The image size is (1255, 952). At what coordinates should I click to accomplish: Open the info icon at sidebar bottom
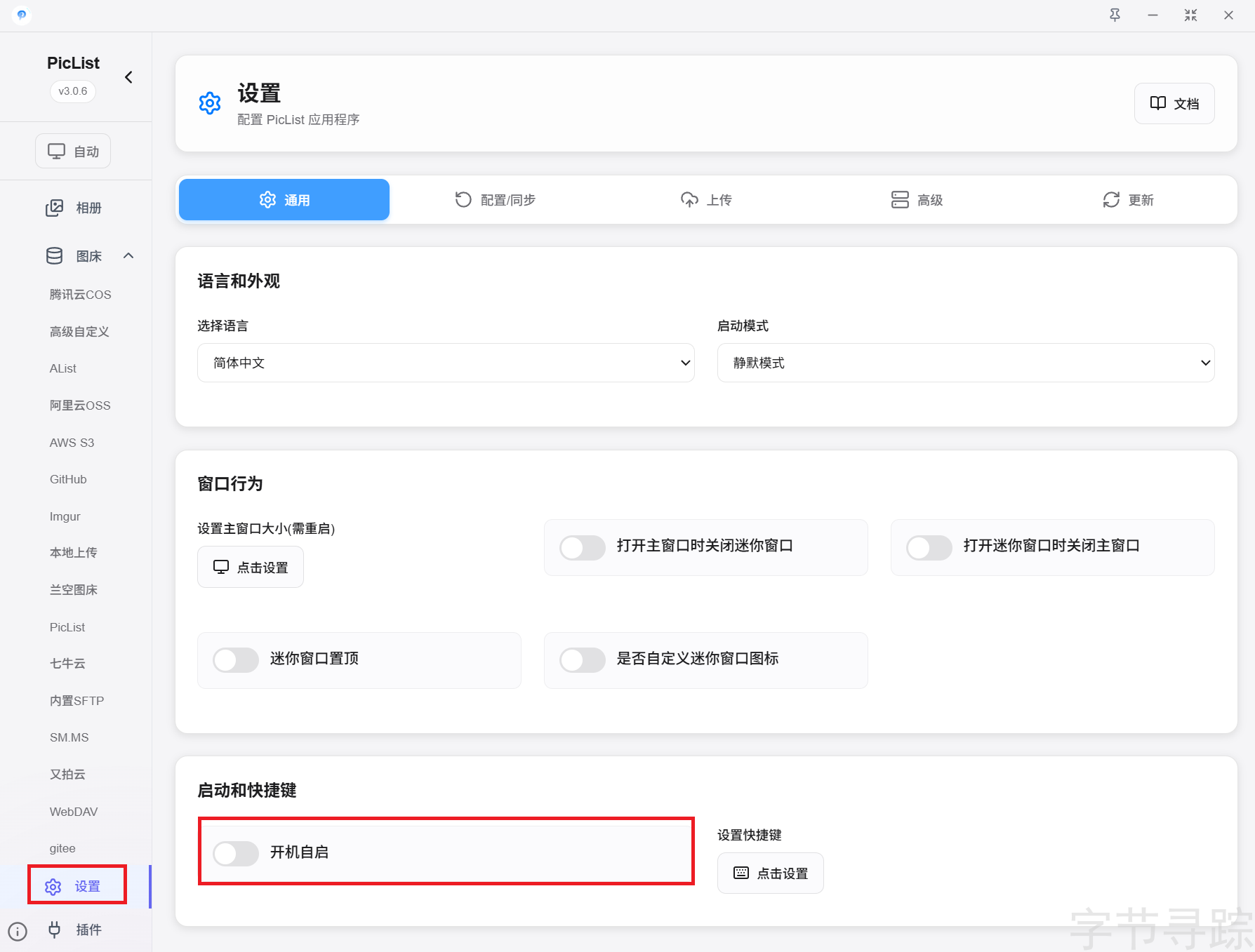18,931
